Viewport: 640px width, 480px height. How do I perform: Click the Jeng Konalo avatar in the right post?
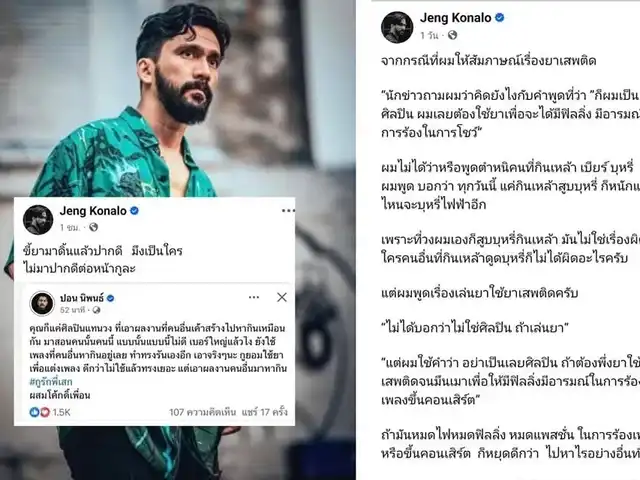[x=397, y=27]
